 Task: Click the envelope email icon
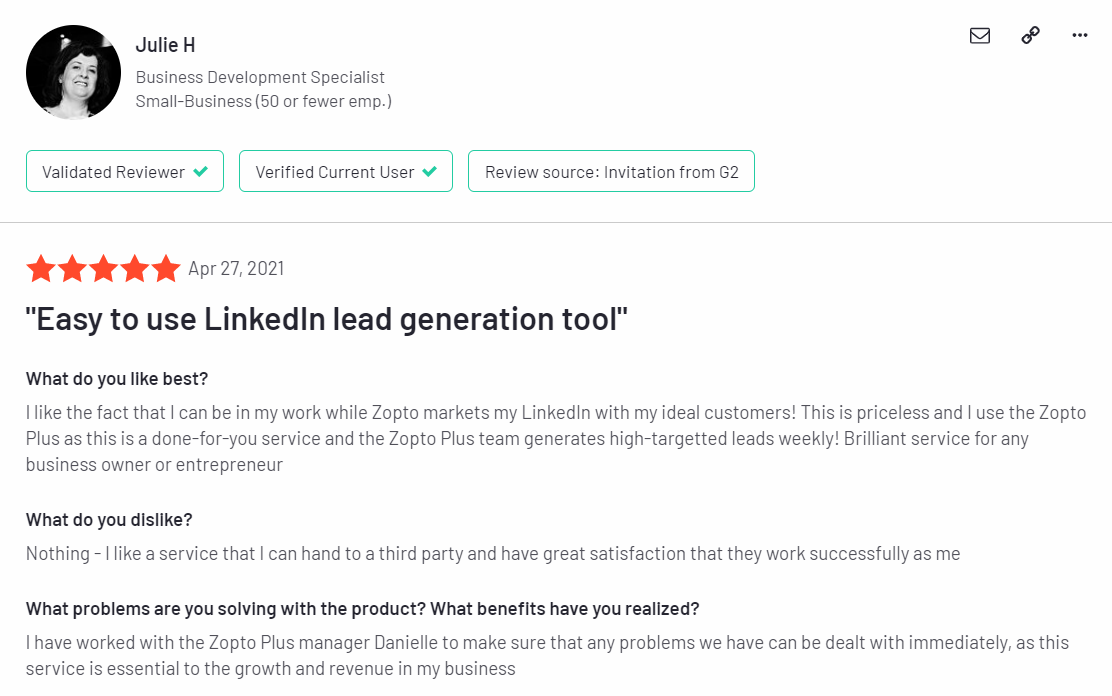[x=979, y=35]
